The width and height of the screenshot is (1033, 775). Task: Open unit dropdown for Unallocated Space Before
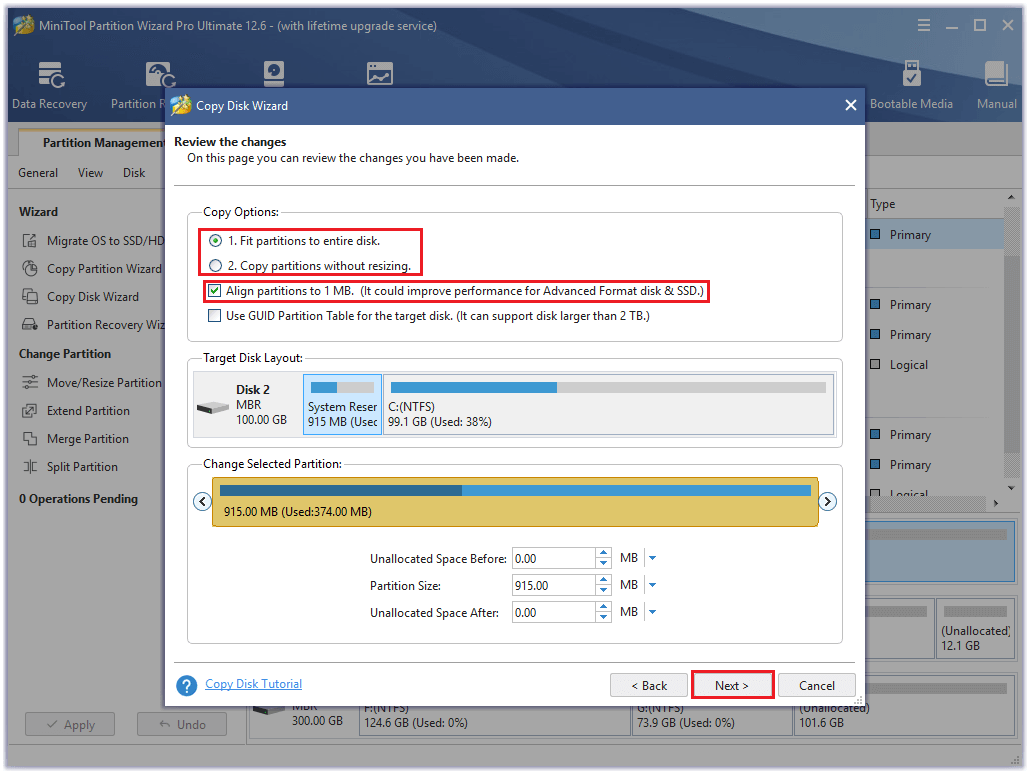(652, 558)
